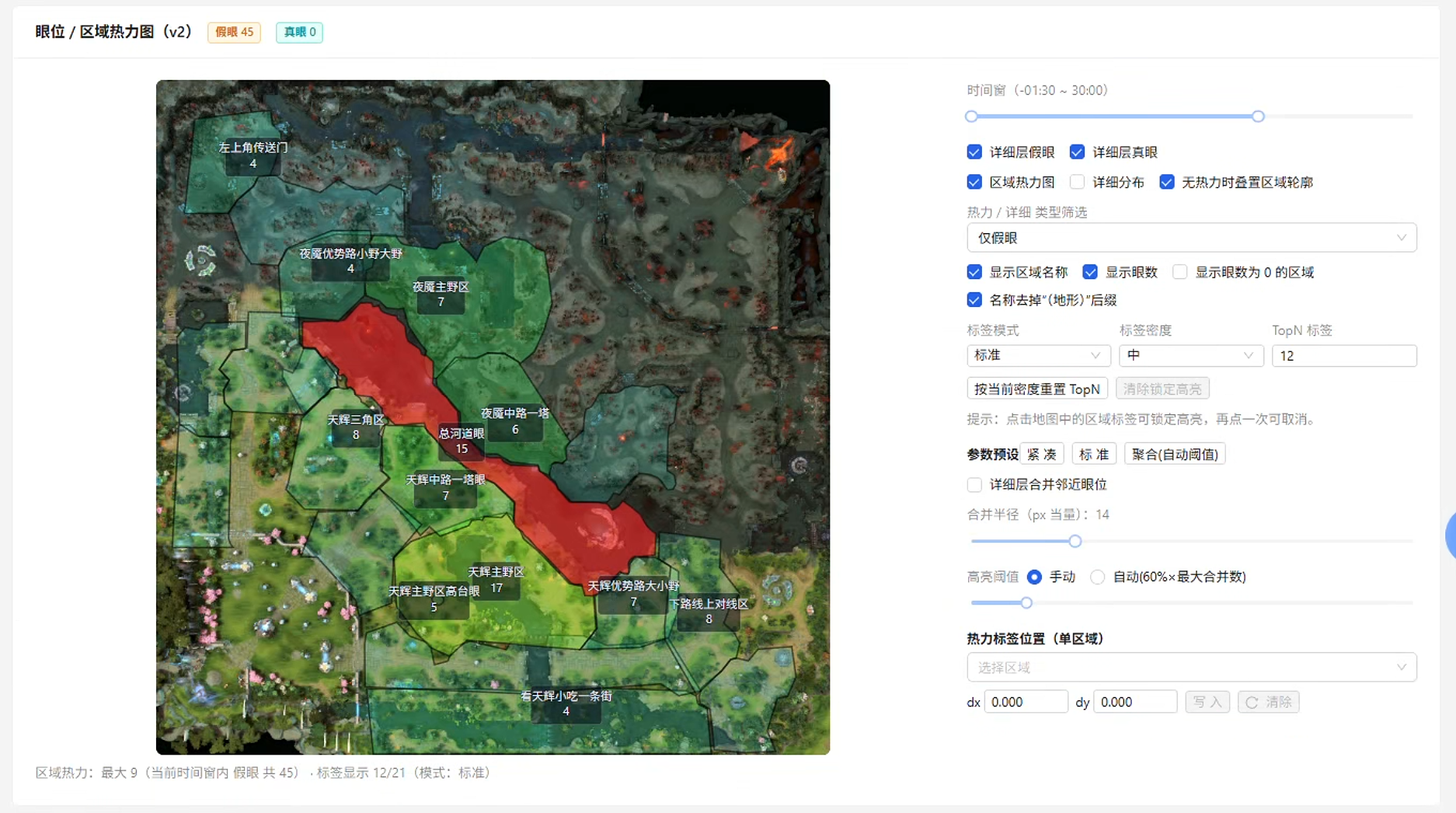This screenshot has height=813, width=1456.
Task: Enable 显示眼数为 0 的区域 checkbox
Action: tap(1180, 272)
